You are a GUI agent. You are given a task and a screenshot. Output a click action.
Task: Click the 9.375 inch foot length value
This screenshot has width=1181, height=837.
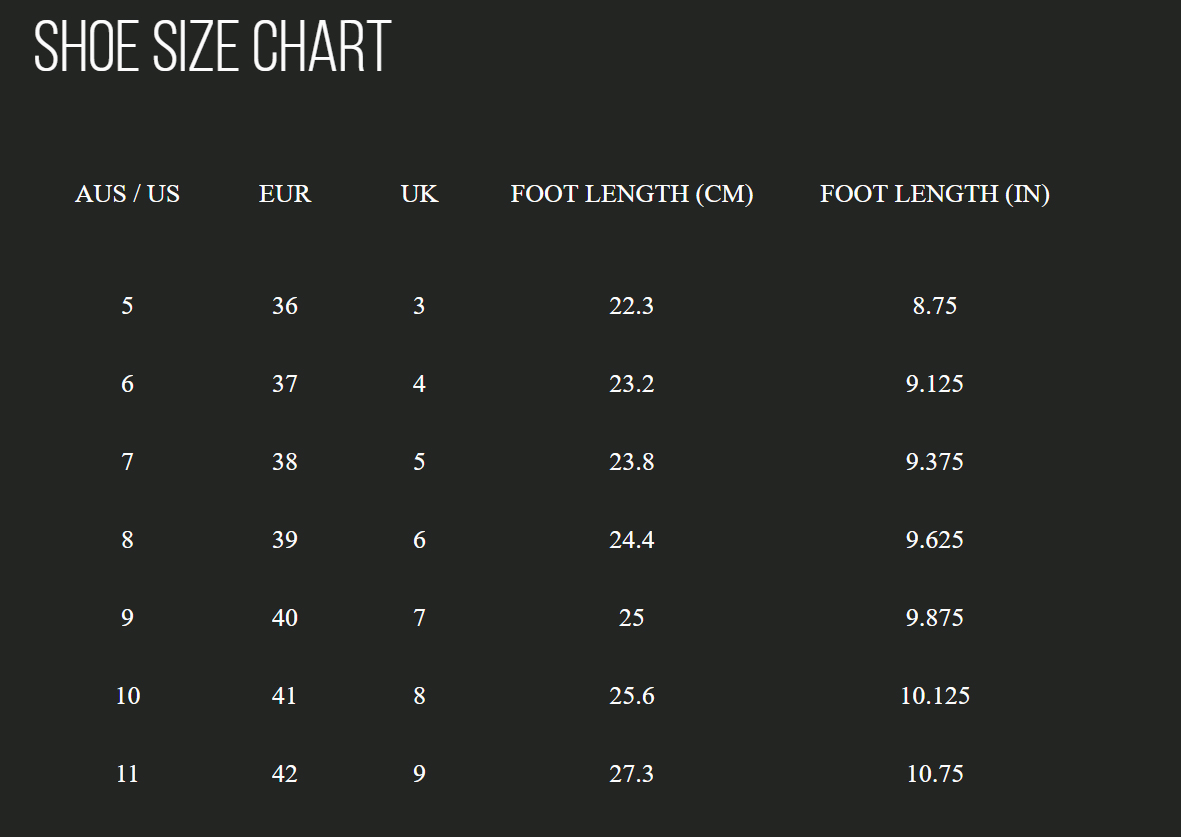(x=934, y=462)
